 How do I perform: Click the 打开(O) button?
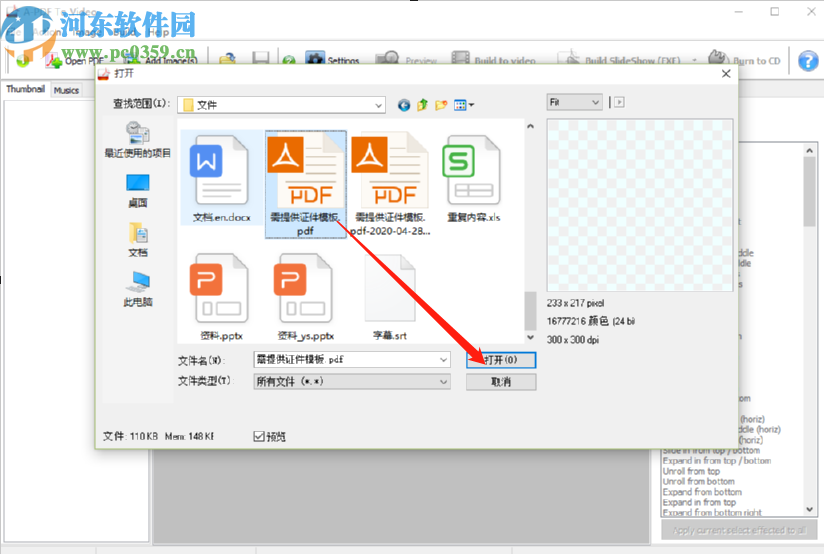coord(501,360)
